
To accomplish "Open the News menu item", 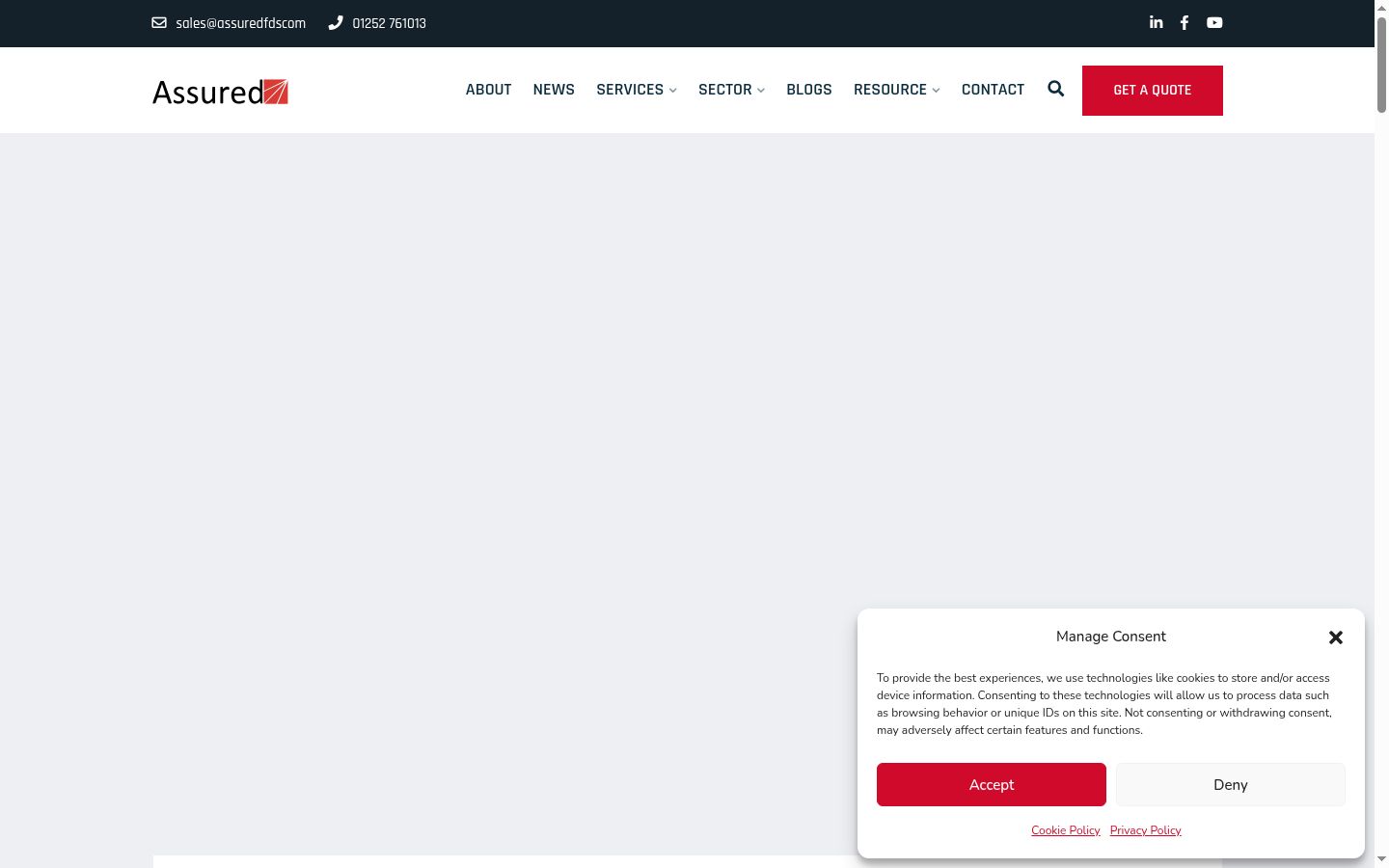I will click(x=554, y=90).
